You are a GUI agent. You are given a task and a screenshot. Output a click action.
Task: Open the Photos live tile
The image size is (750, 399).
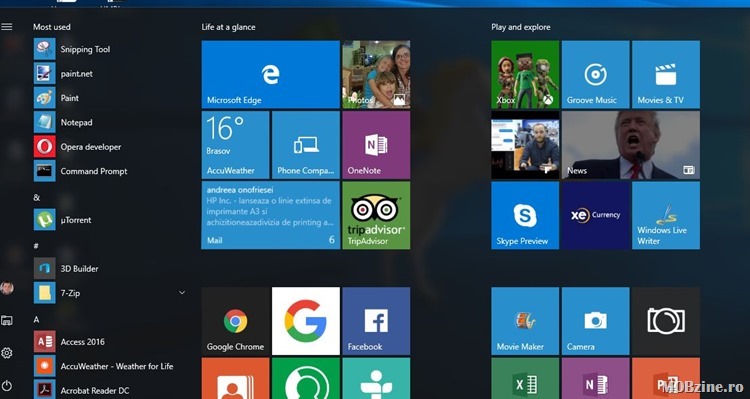pyautogui.click(x=376, y=74)
